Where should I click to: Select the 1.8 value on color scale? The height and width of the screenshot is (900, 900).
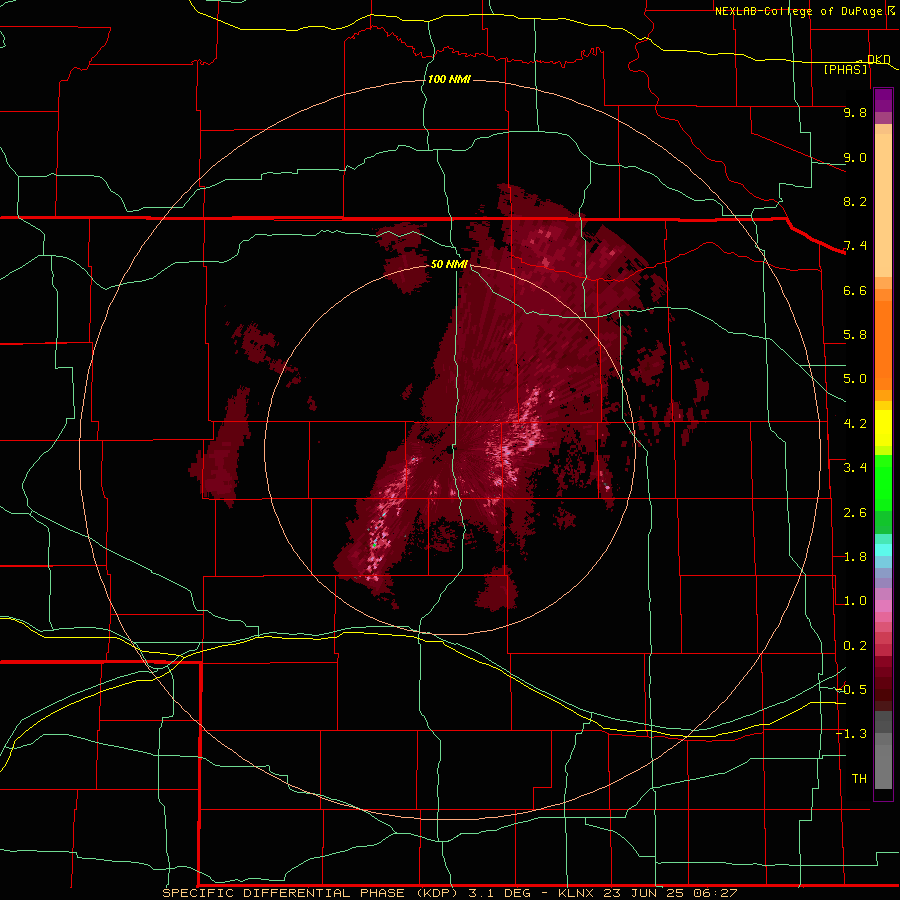(x=855, y=557)
